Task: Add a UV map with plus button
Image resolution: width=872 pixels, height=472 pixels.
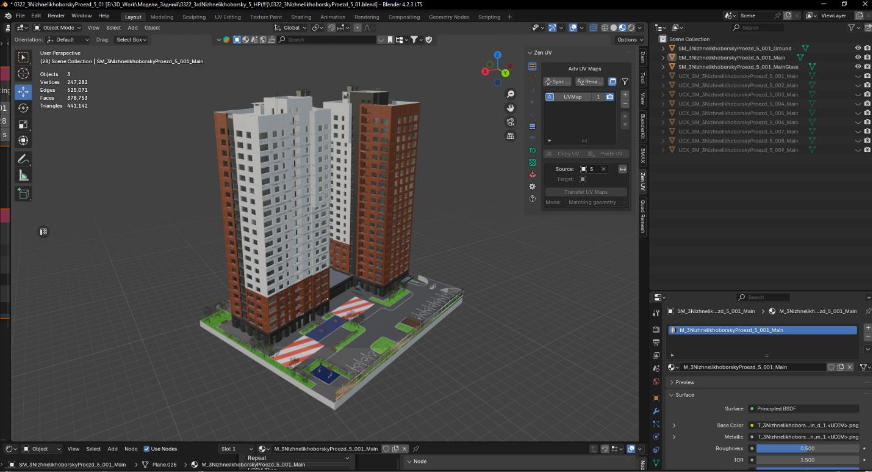Action: (625, 95)
